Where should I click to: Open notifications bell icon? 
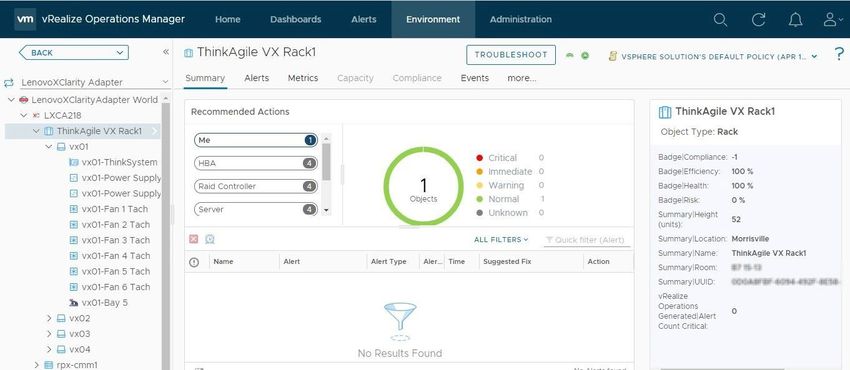click(795, 20)
